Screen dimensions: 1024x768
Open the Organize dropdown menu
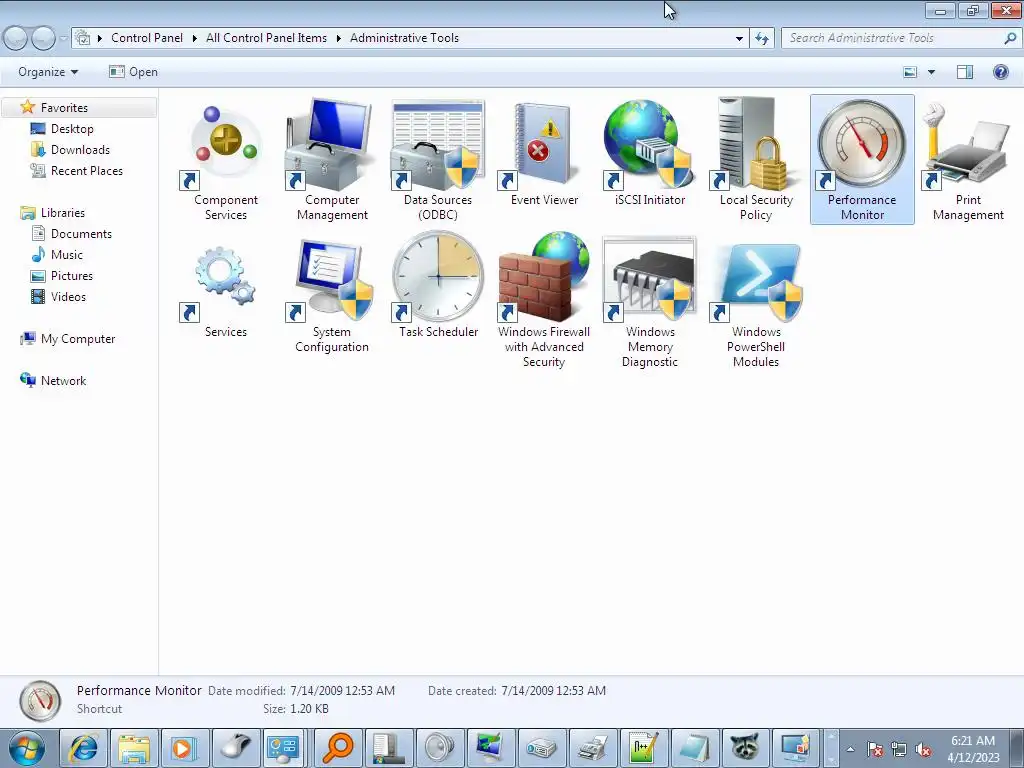pos(48,72)
